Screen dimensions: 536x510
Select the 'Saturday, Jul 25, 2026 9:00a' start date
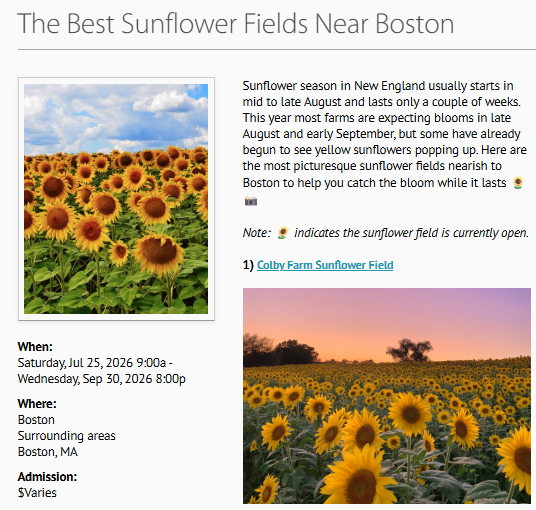(x=92, y=363)
